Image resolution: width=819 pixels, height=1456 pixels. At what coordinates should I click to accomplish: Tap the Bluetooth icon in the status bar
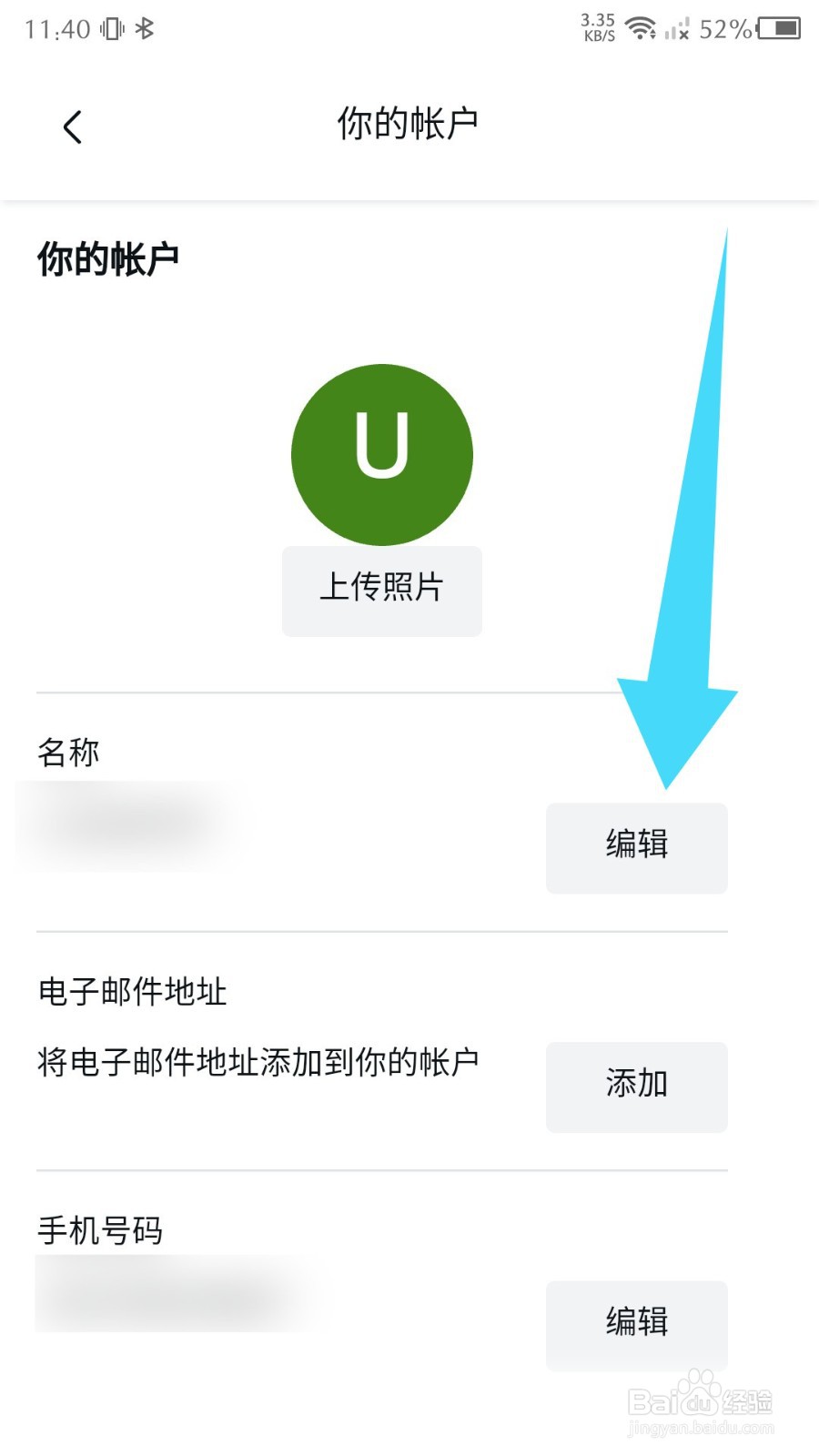(145, 29)
